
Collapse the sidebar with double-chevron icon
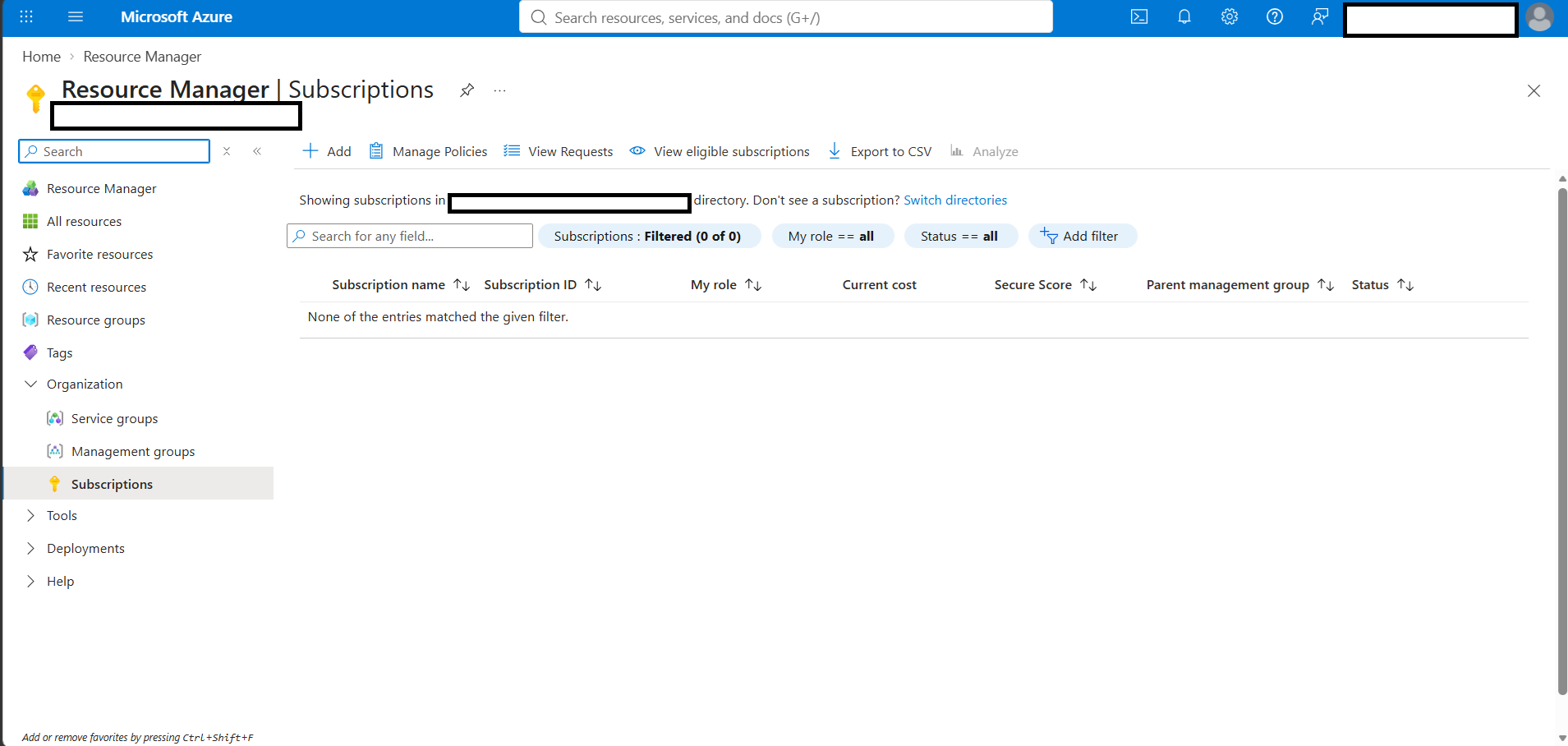pyautogui.click(x=257, y=151)
